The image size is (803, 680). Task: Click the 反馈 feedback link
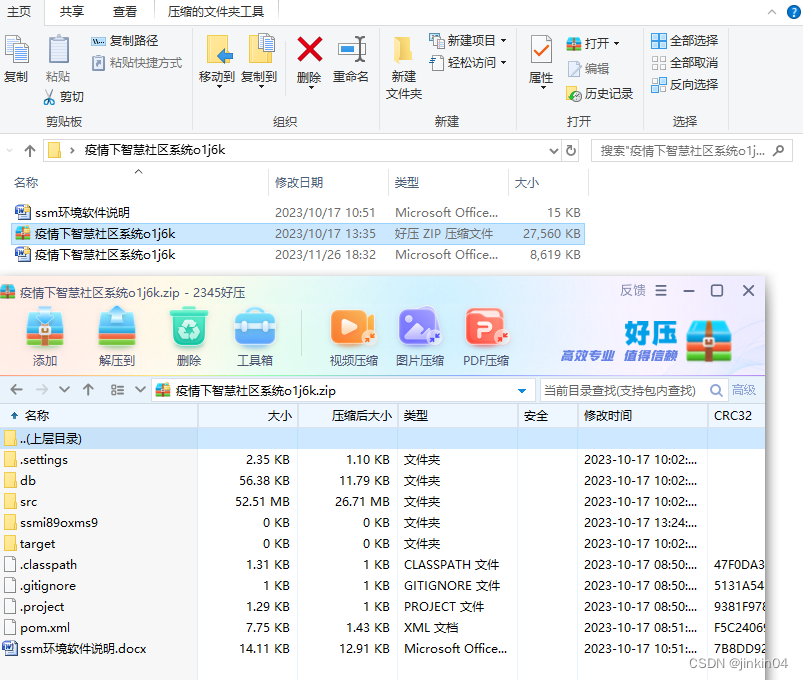(x=632, y=290)
